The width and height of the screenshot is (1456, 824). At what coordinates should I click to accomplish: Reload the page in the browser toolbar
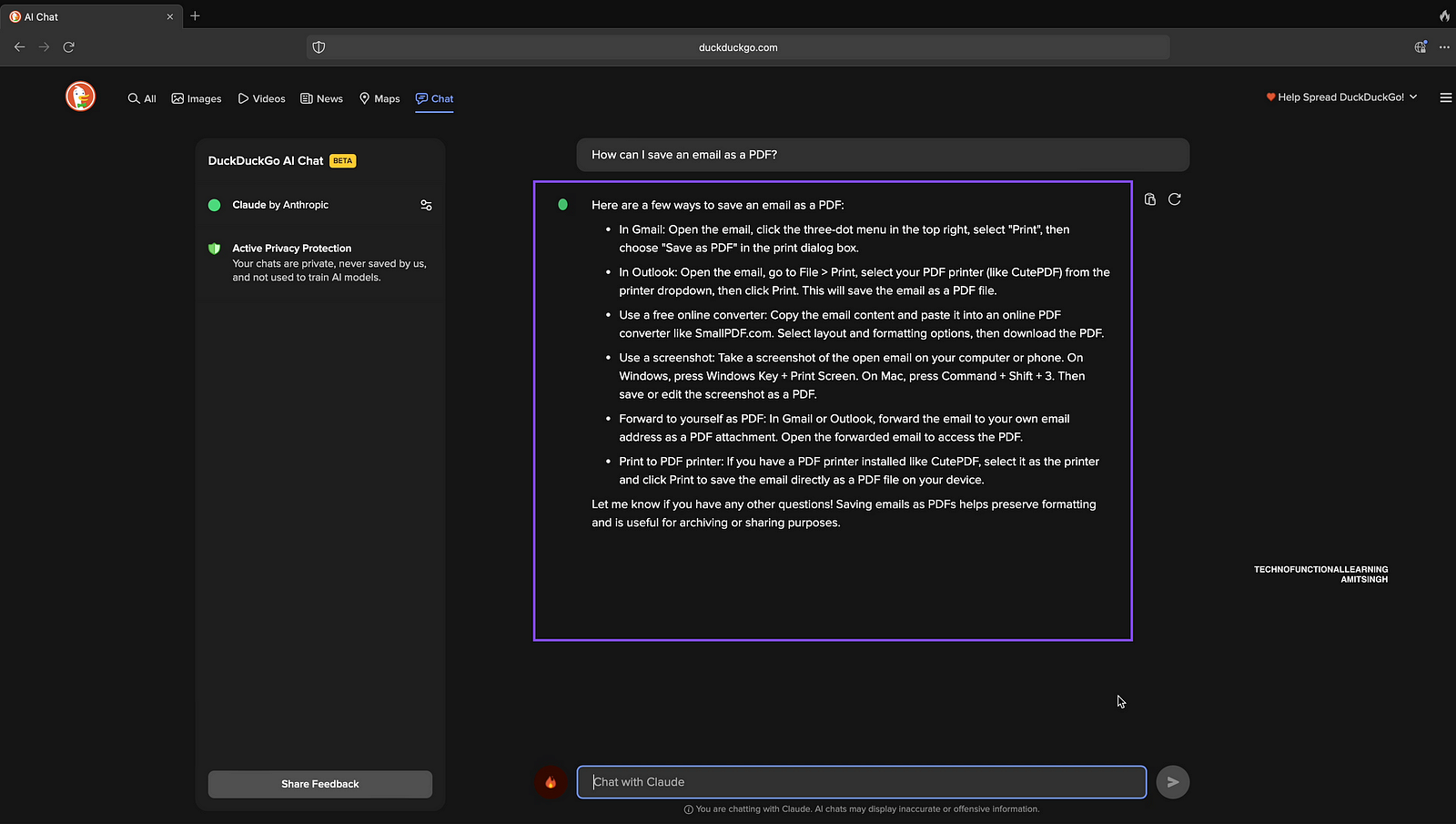point(69,47)
